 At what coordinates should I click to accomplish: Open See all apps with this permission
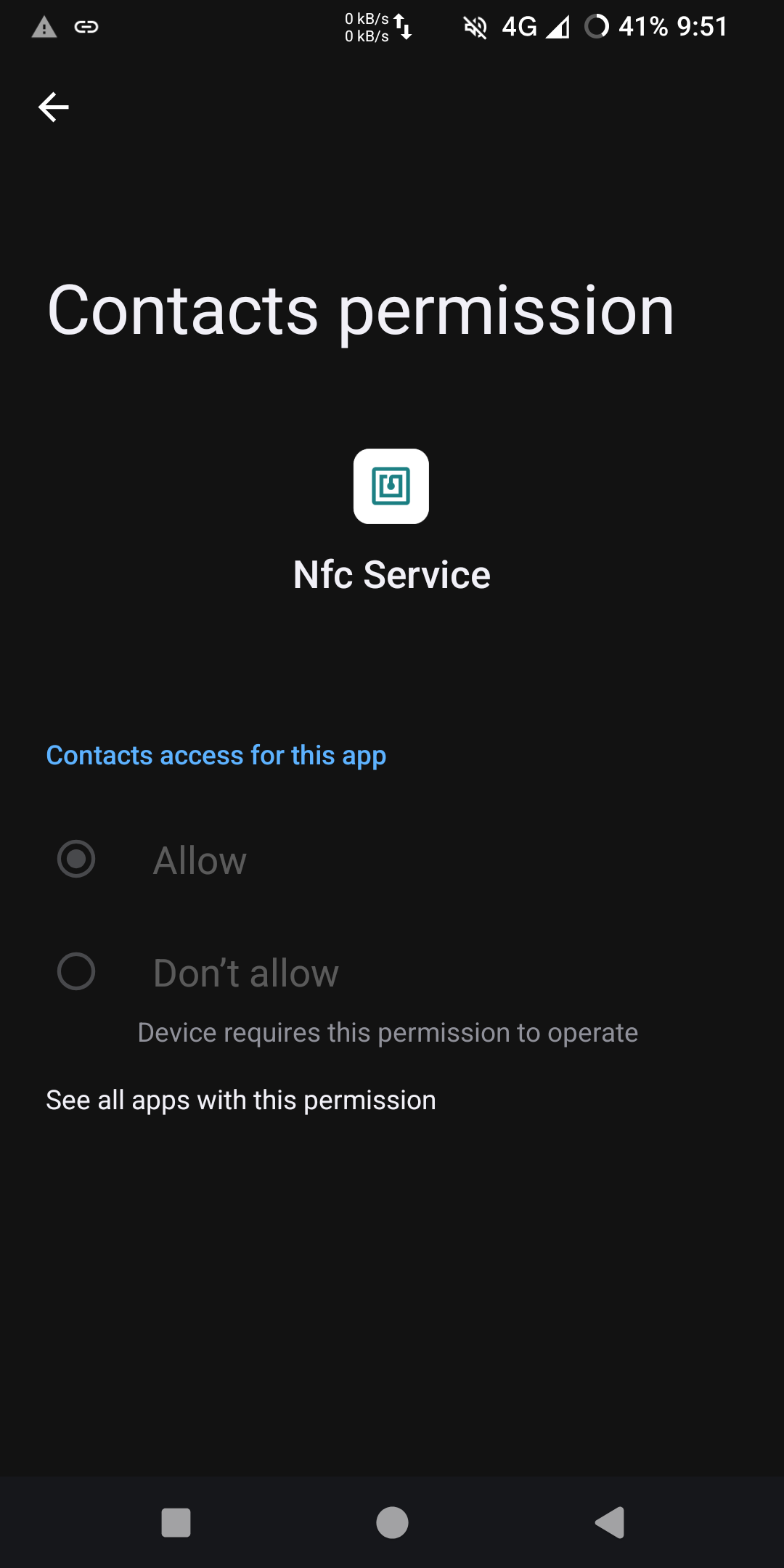tap(241, 1101)
